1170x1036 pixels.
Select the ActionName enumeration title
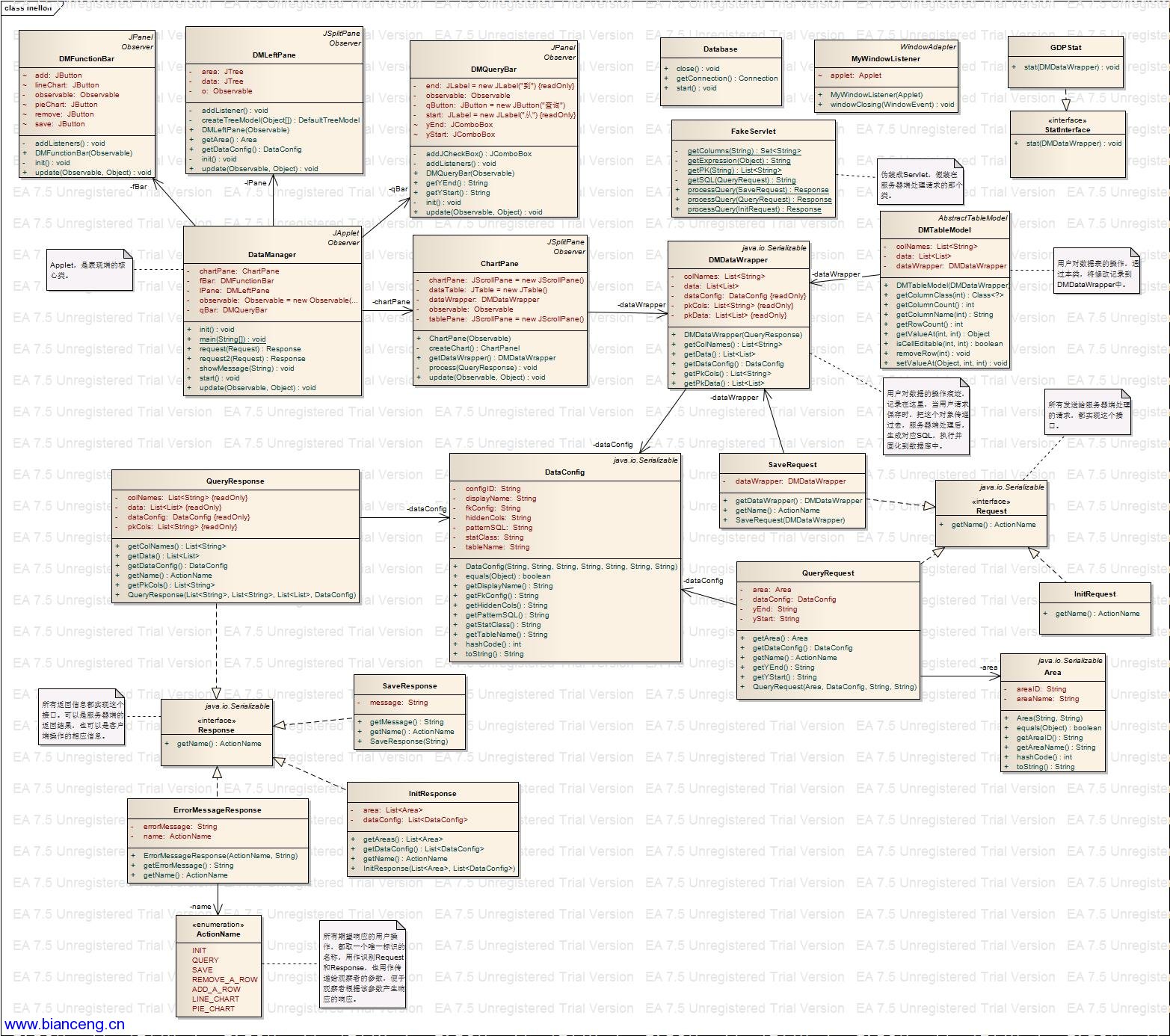click(x=218, y=934)
